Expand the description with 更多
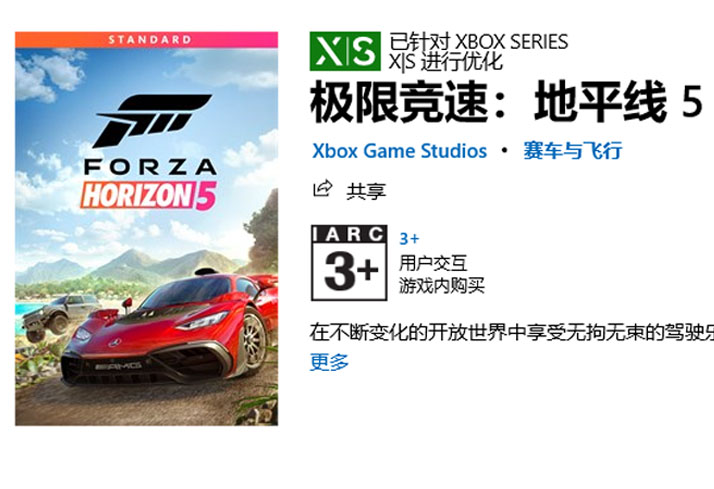 click(329, 362)
